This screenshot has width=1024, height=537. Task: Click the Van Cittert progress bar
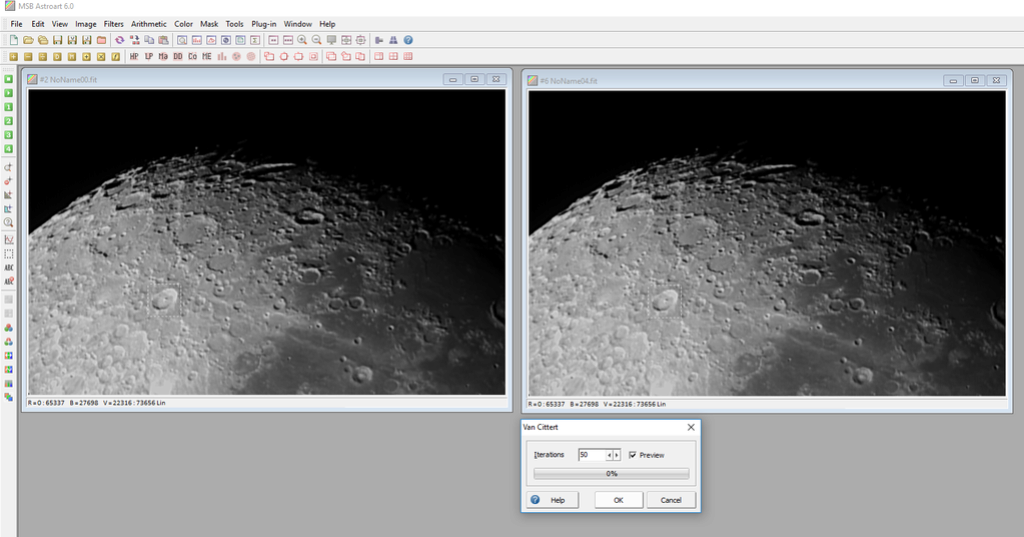point(611,474)
